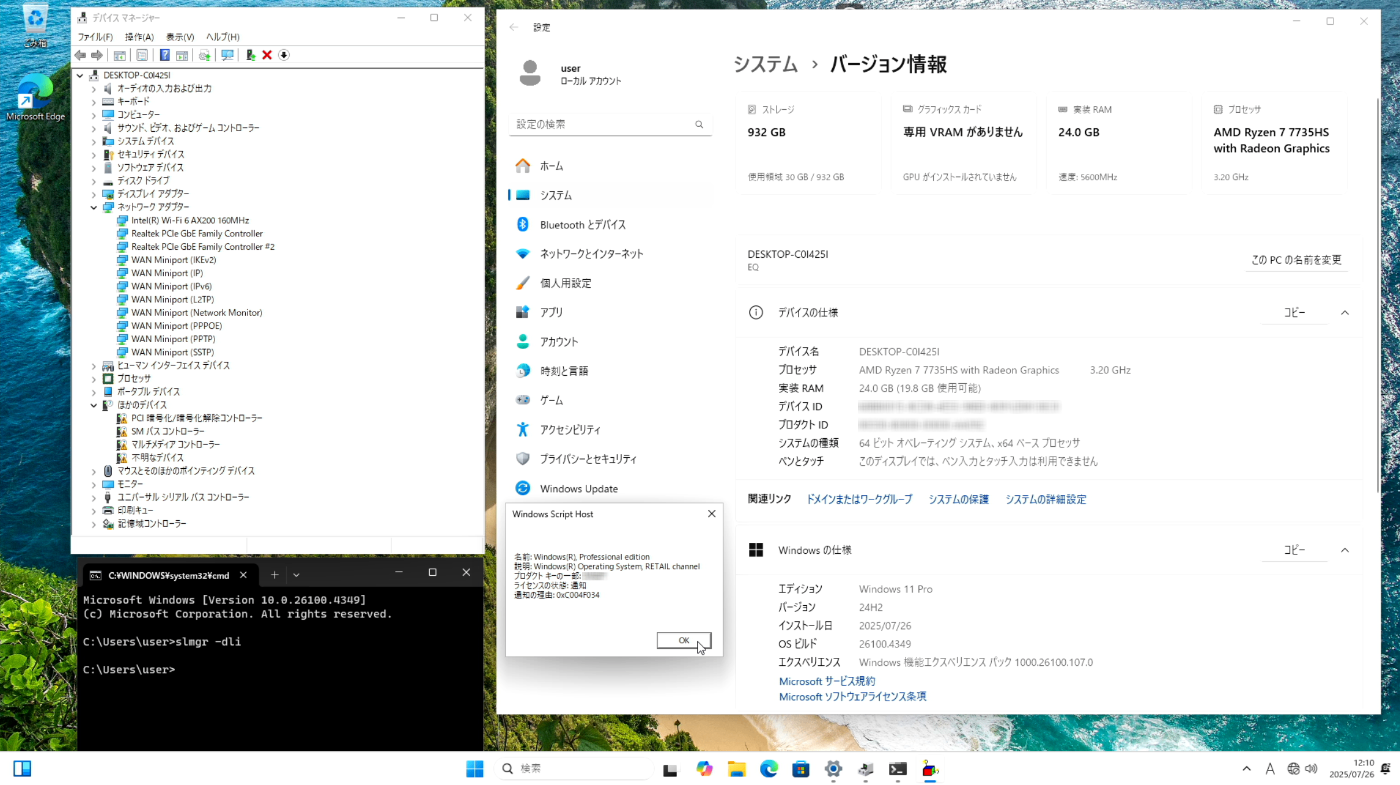This screenshot has height=785, width=1400.
Task: Open Microsoft サービス規約 link
Action: tap(827, 681)
